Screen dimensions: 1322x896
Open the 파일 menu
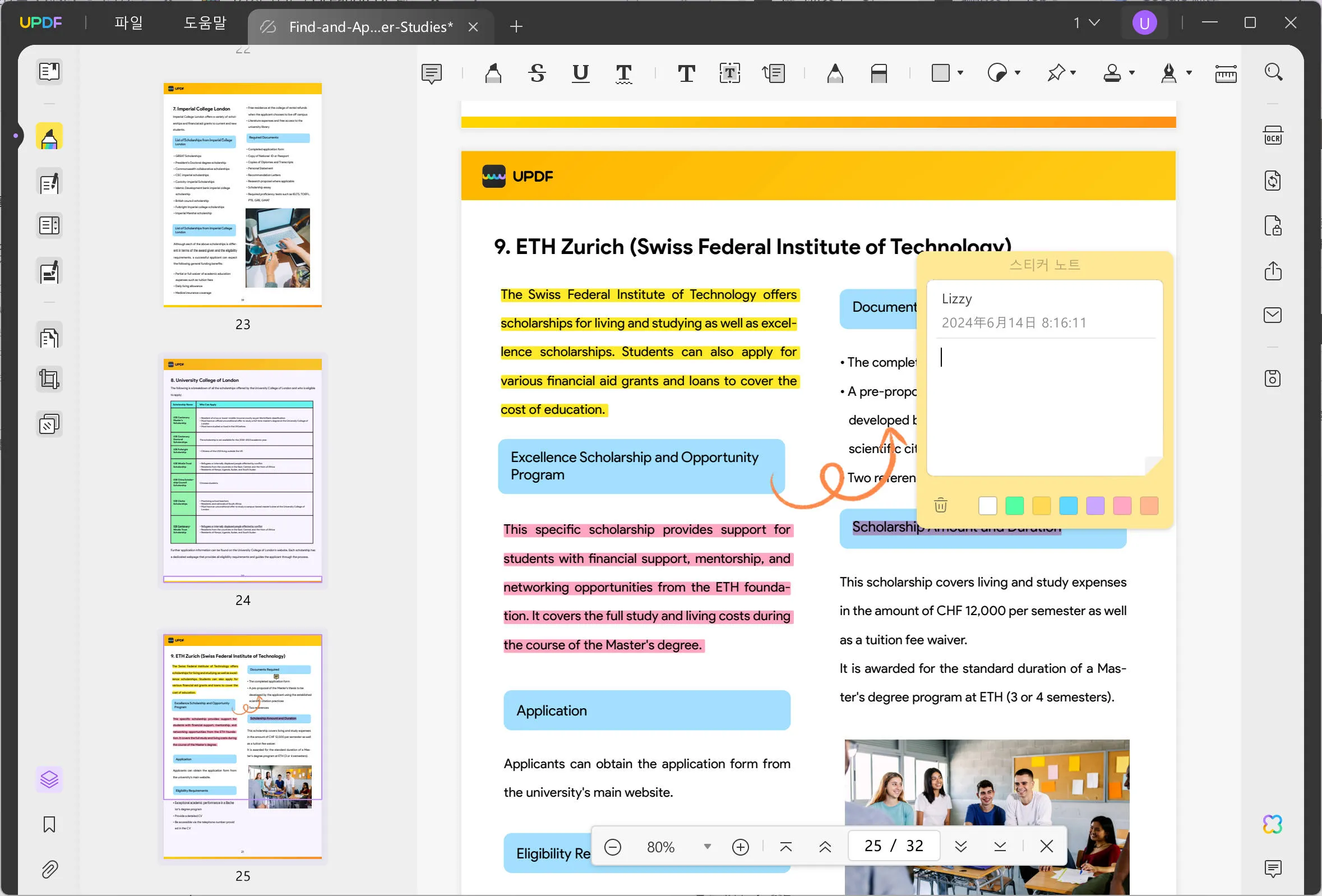coord(128,23)
